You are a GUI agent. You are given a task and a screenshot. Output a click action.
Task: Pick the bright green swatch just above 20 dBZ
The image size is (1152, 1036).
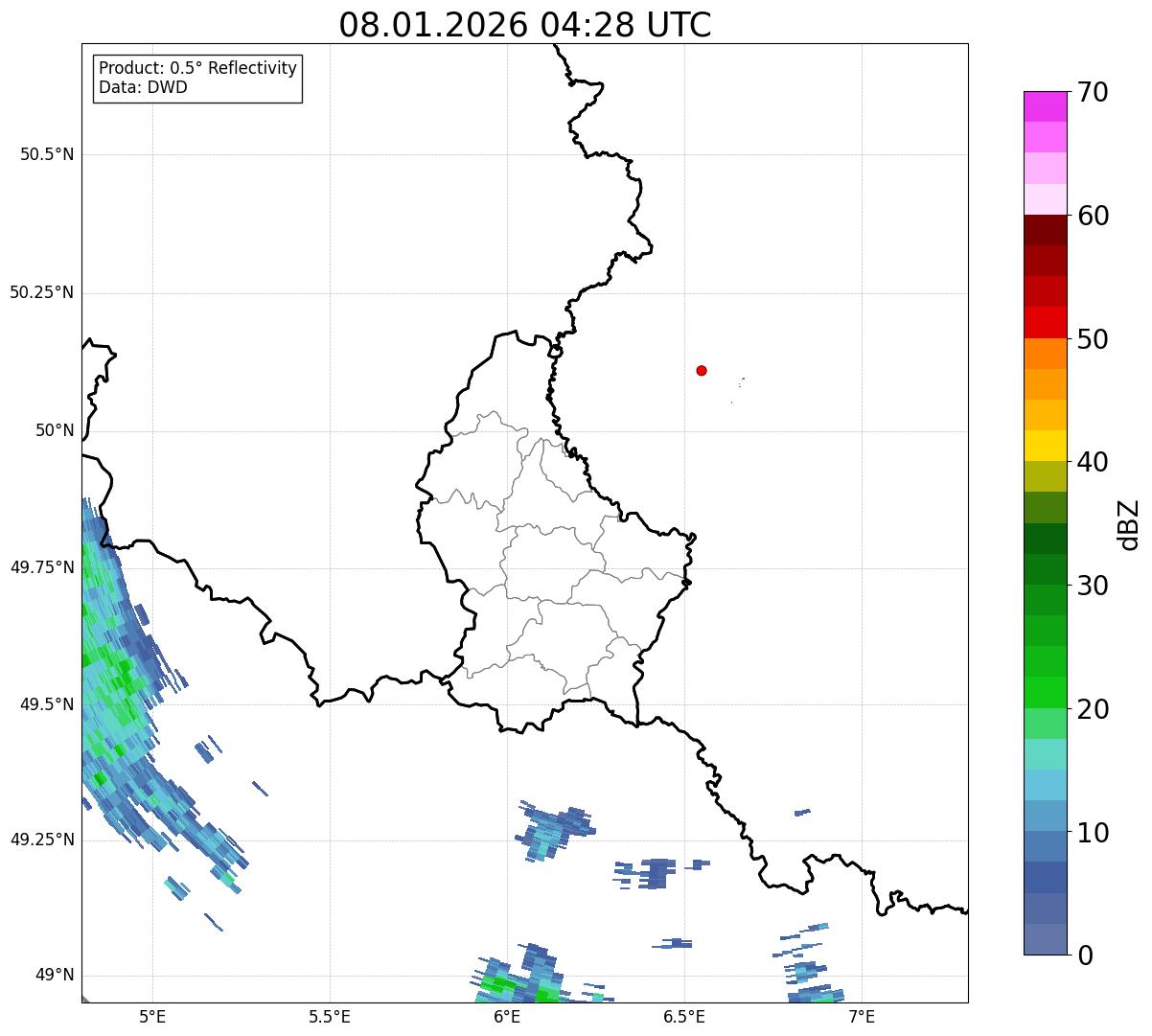tap(1045, 693)
